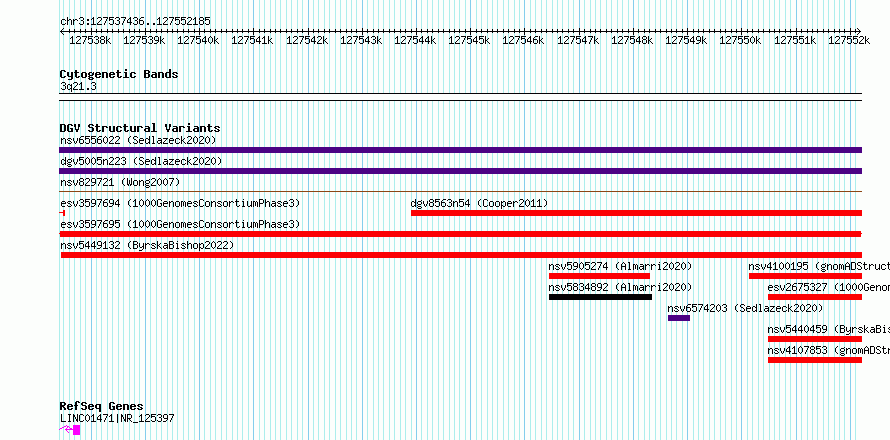Click the 127549k ruler tick label
The image size is (890, 440).
point(687,40)
